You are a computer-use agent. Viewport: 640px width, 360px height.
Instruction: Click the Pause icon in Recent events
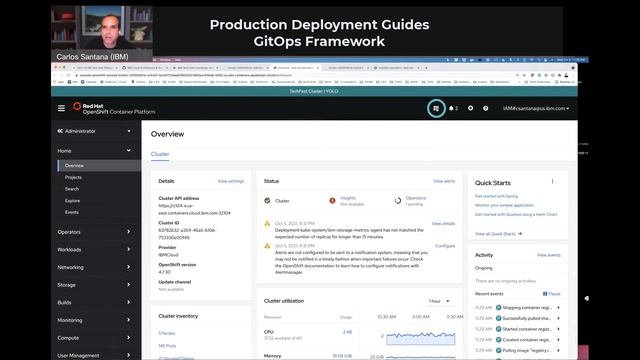pos(545,294)
